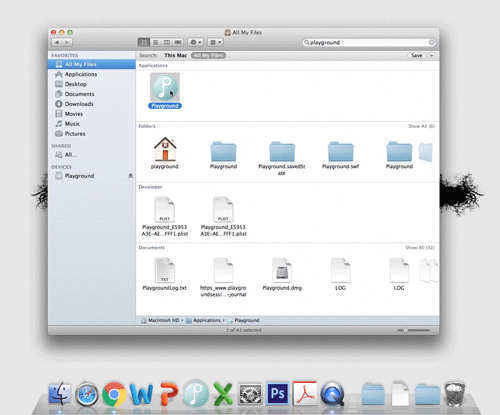Open Applications in sidebar
500x415 pixels.
[x=92, y=74]
